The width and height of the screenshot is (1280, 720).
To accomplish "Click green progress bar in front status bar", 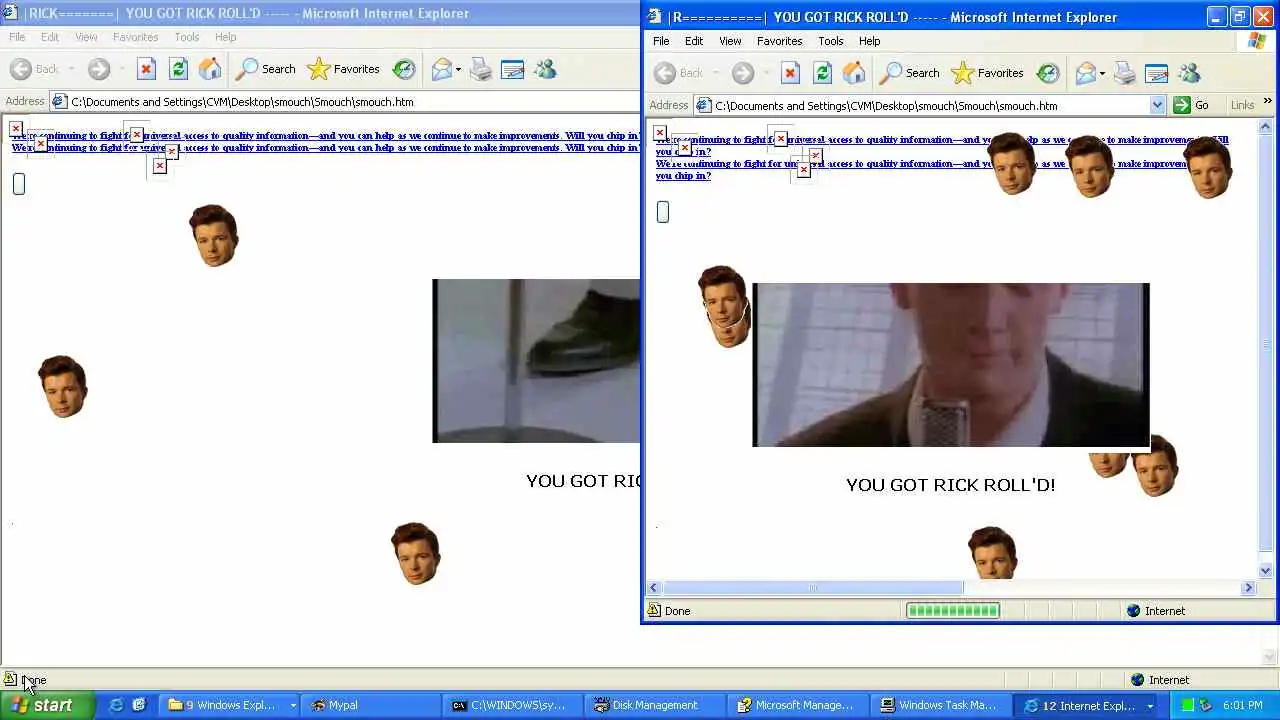I will [953, 610].
